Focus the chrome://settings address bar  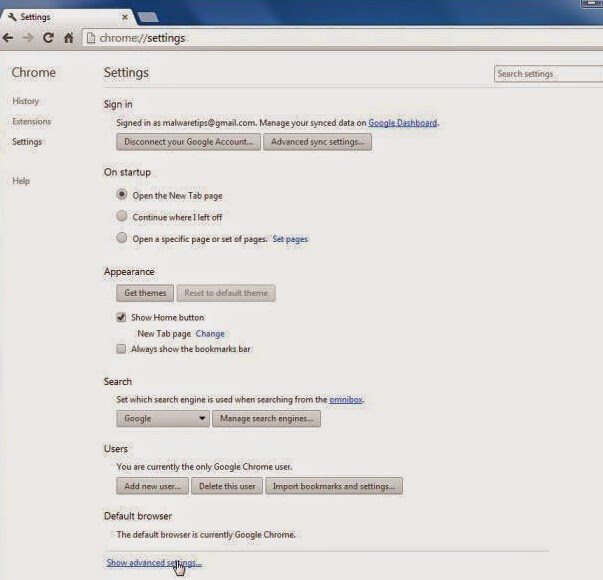pos(342,38)
